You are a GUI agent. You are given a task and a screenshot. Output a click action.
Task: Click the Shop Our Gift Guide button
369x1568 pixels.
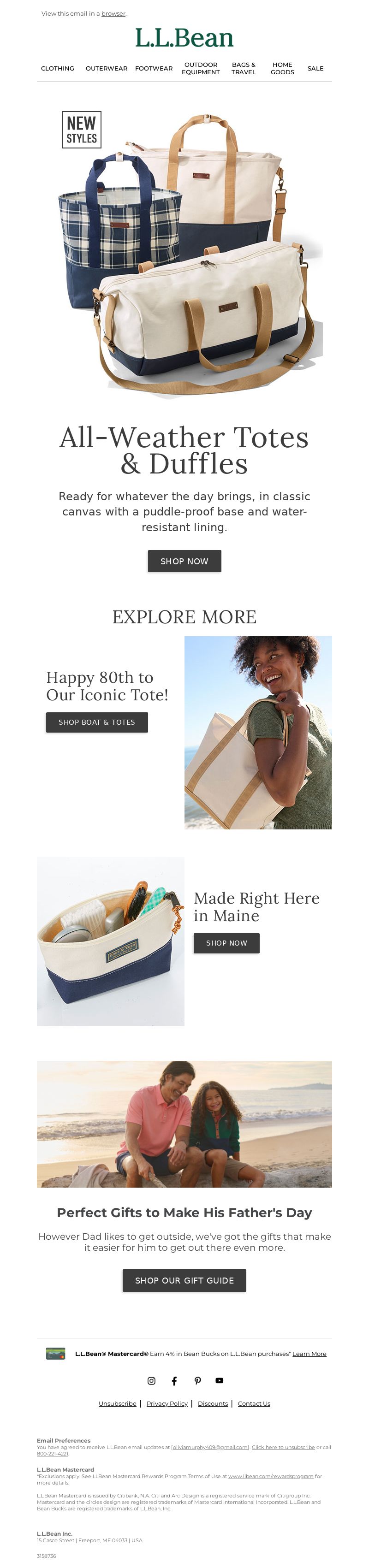(184, 1281)
